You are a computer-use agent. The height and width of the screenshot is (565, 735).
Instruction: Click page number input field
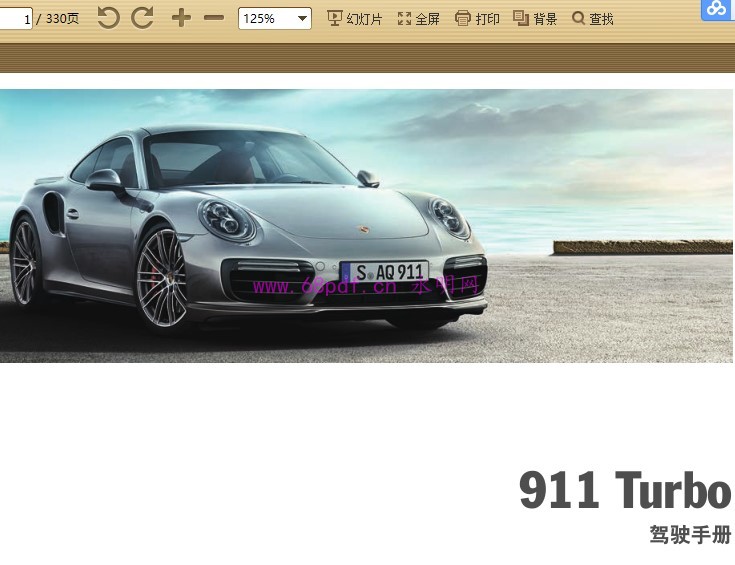coord(15,19)
